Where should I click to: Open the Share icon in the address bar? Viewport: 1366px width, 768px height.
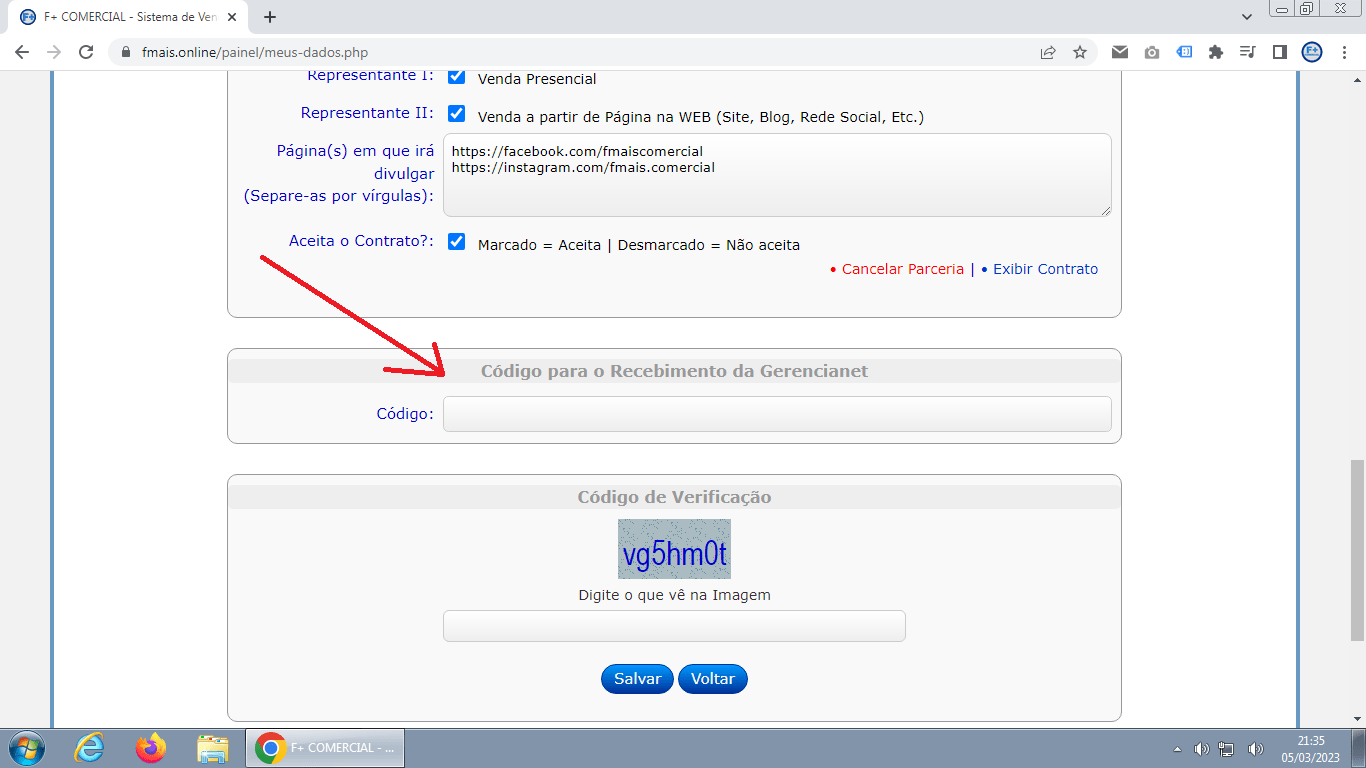[1048, 52]
